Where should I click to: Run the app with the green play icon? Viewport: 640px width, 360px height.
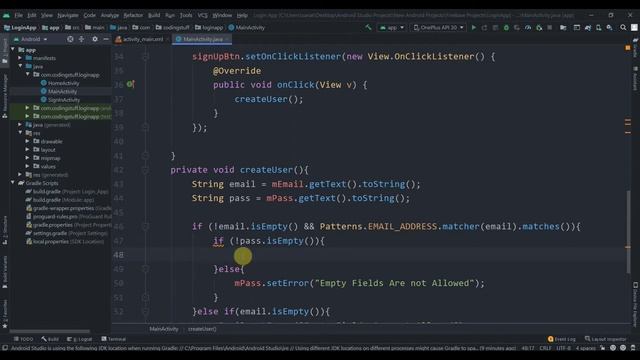(473, 27)
